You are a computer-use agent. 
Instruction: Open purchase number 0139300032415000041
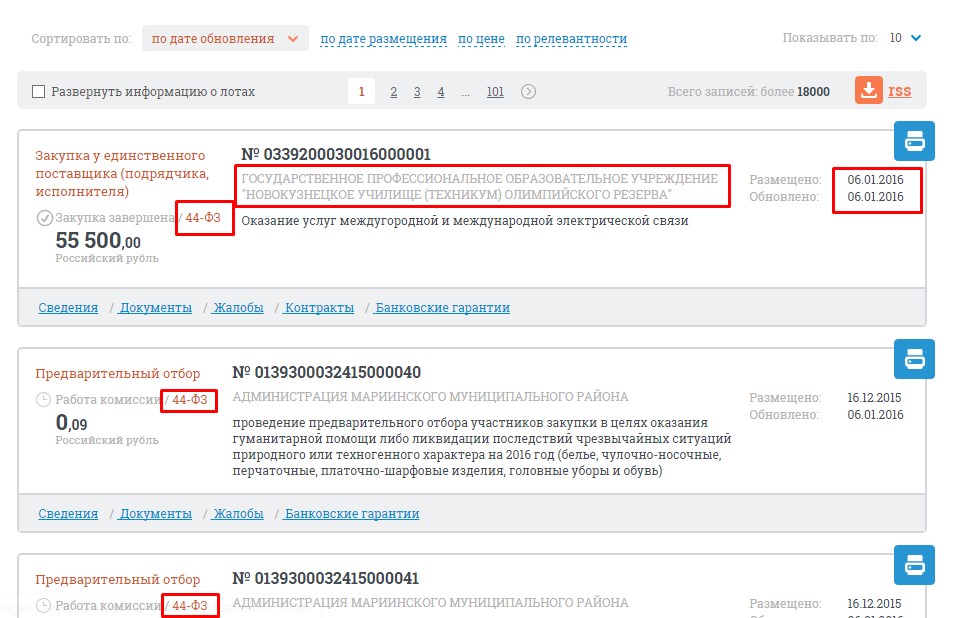click(325, 578)
